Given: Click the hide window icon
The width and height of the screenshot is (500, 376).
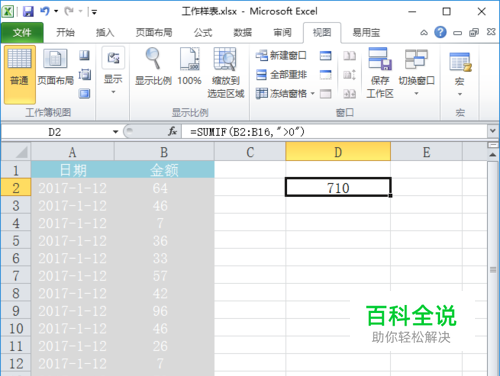Looking at the screenshot, I should 326,75.
